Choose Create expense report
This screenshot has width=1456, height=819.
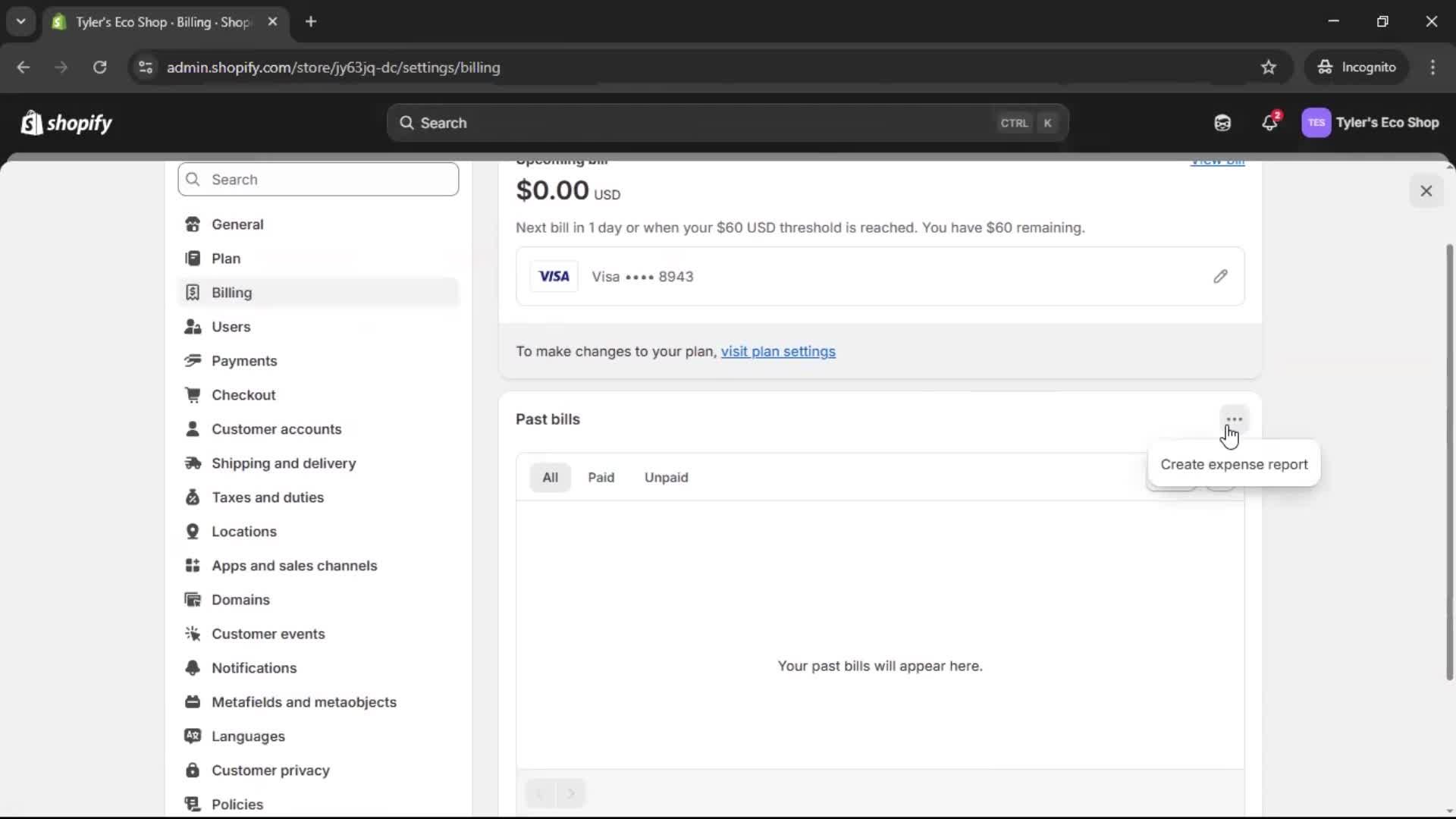(1233, 464)
